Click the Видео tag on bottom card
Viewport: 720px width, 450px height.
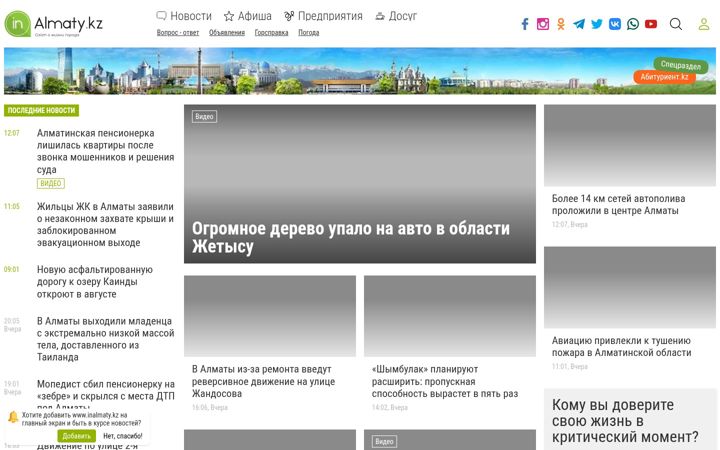tap(384, 442)
